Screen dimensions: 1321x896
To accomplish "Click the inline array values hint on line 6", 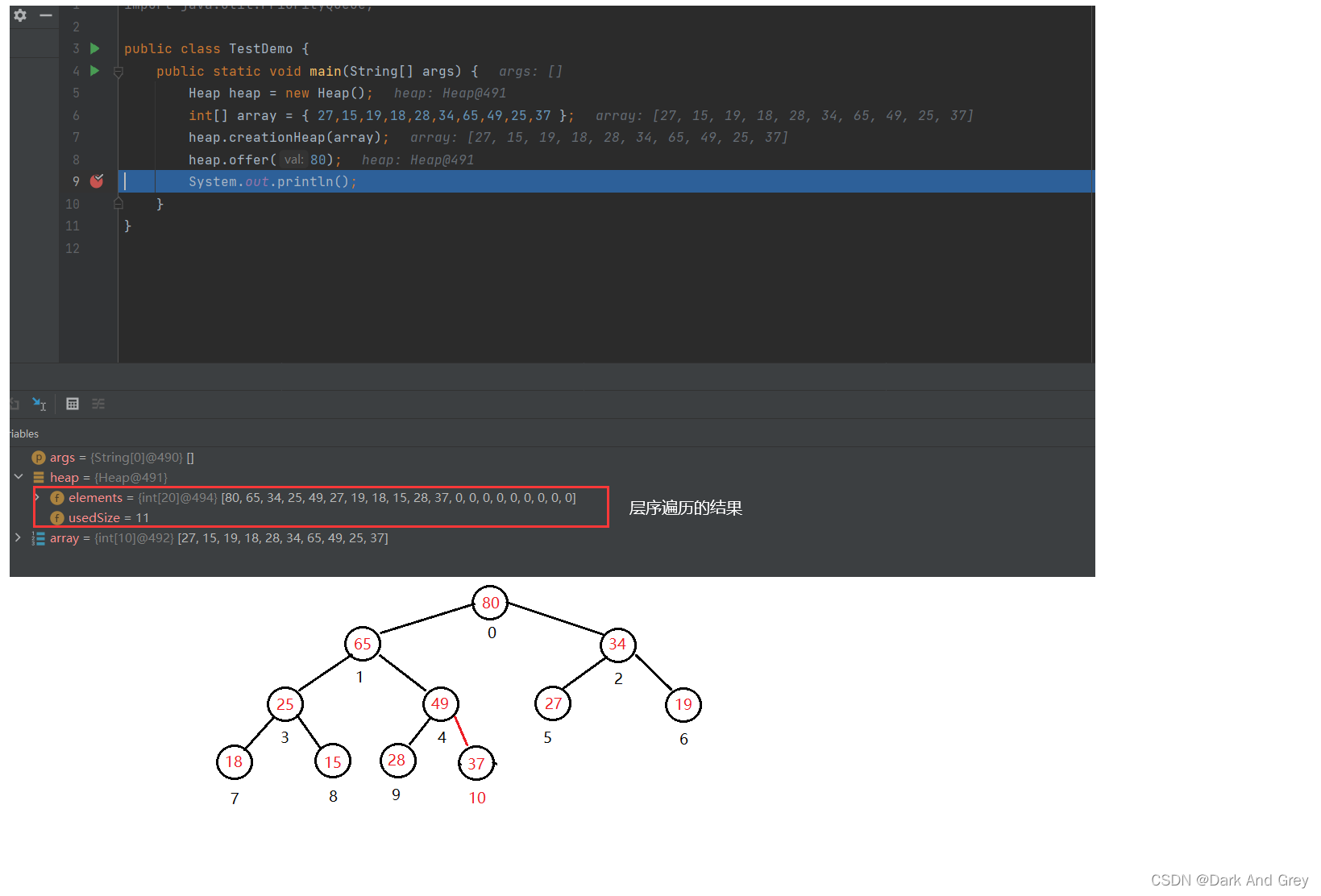I will point(784,116).
